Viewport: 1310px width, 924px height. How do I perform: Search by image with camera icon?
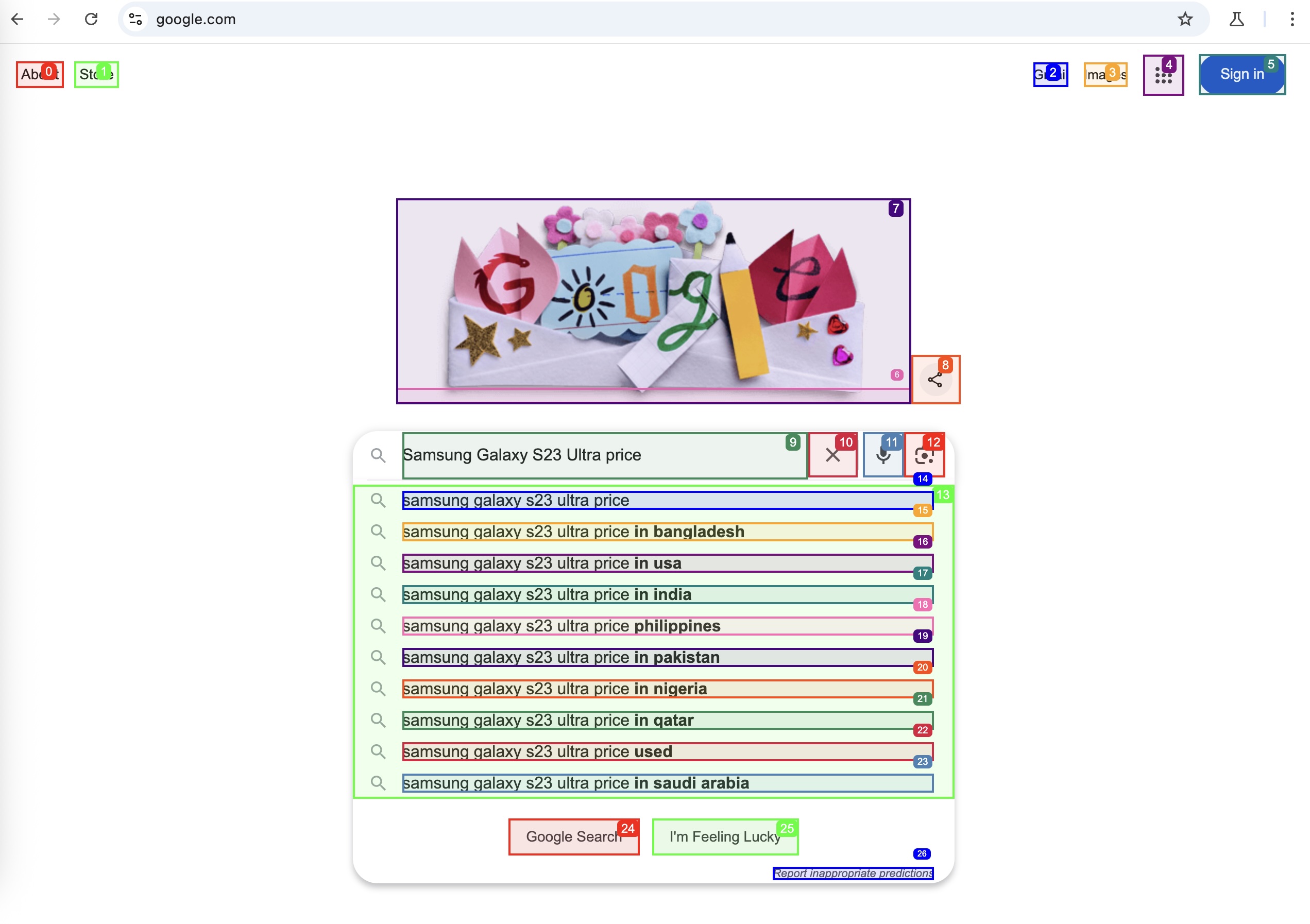[x=924, y=455]
